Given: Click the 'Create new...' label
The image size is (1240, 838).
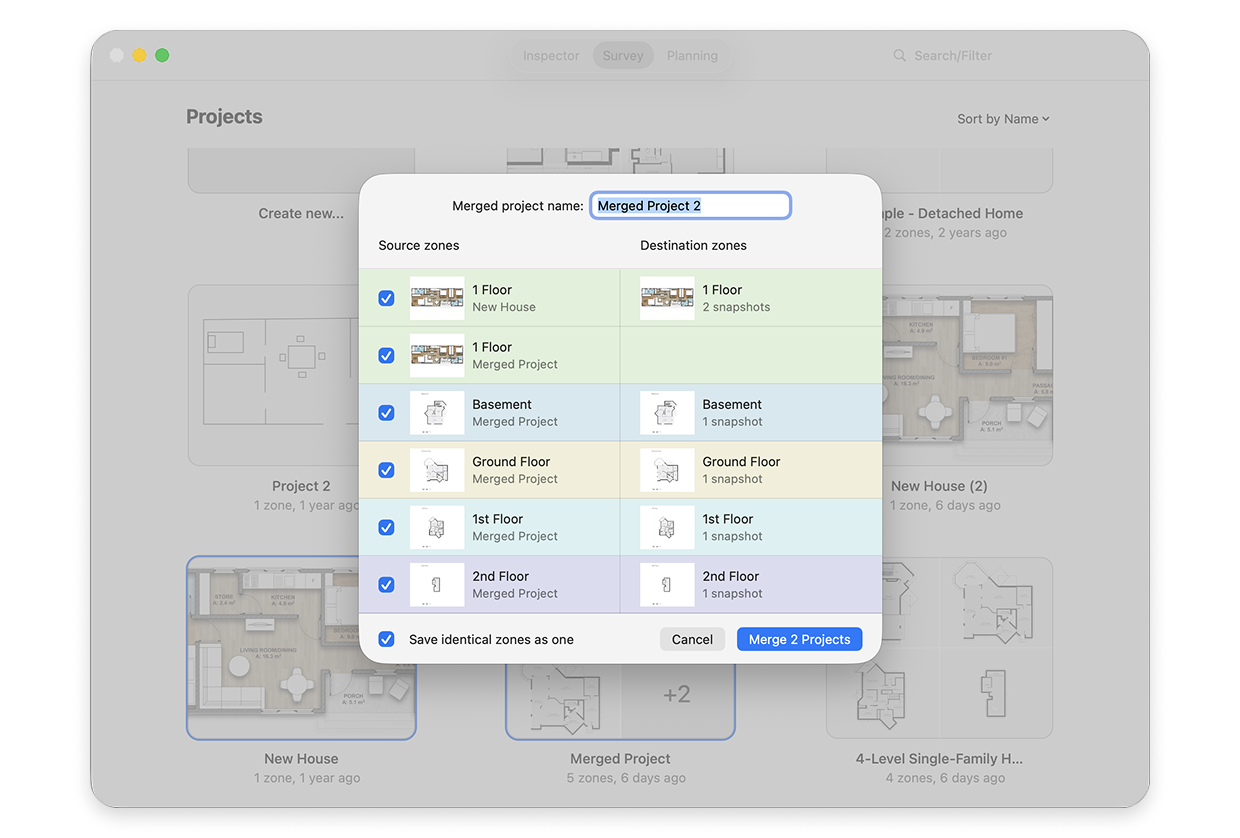Looking at the screenshot, I should point(301,213).
